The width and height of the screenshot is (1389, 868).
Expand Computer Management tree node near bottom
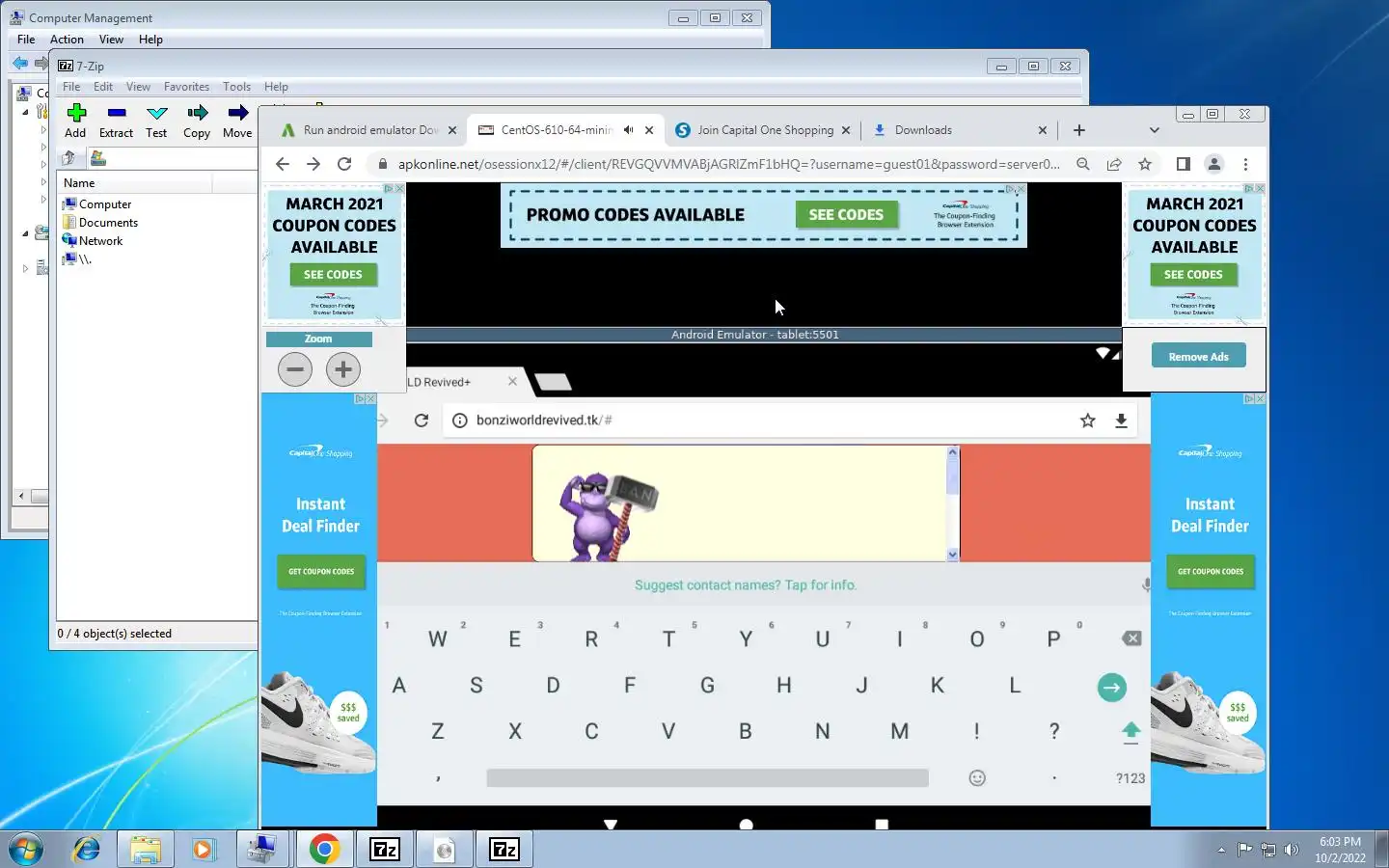[x=25, y=269]
